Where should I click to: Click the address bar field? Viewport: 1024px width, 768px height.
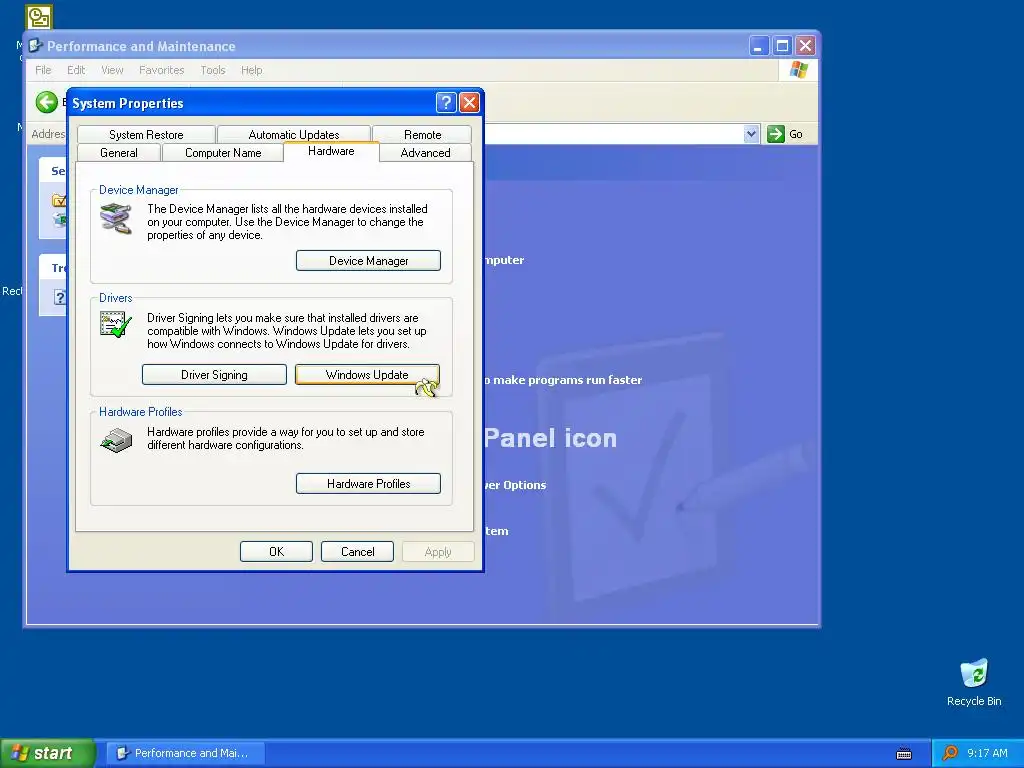(613, 134)
